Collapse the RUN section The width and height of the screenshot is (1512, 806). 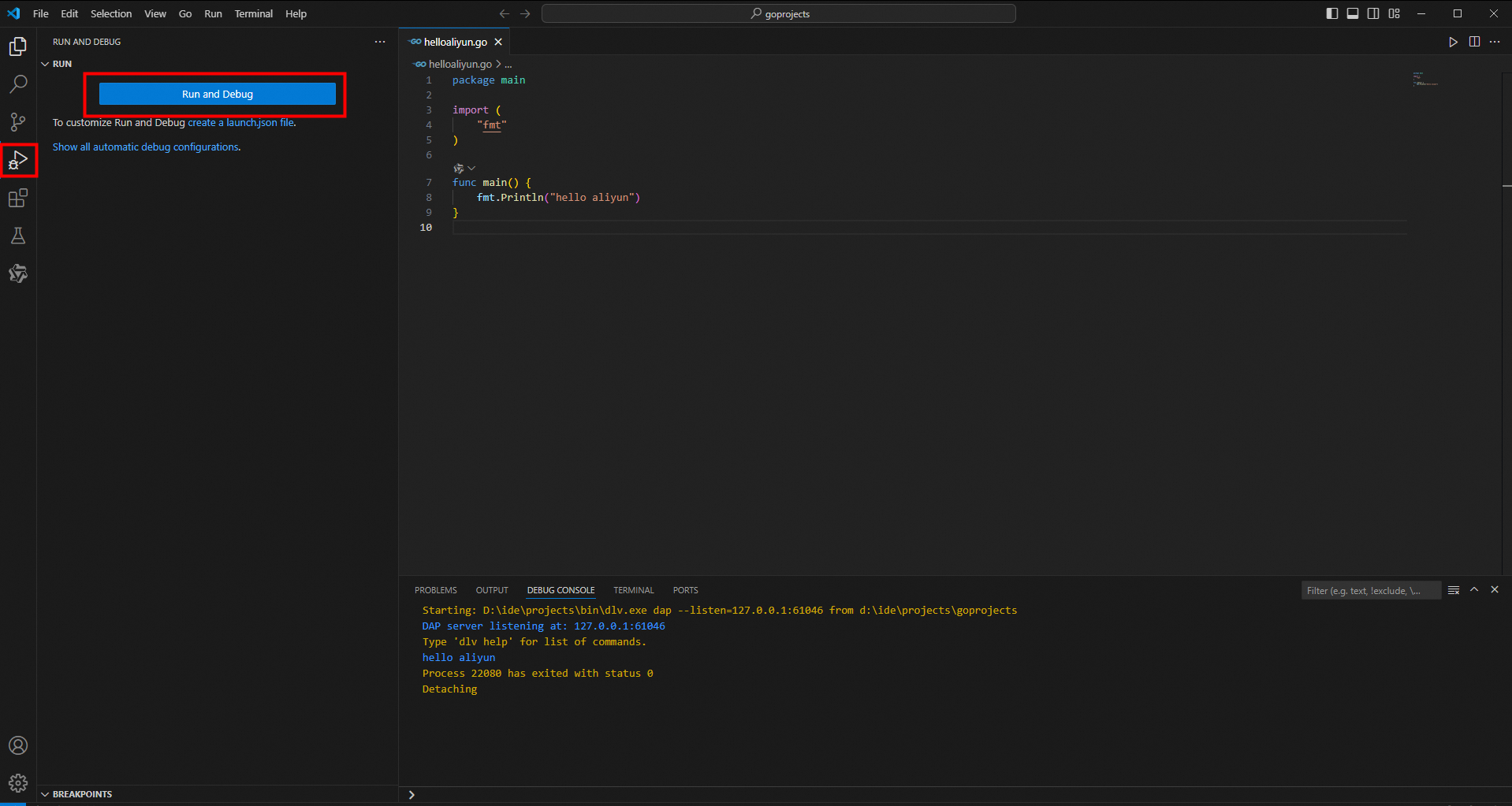coord(45,64)
